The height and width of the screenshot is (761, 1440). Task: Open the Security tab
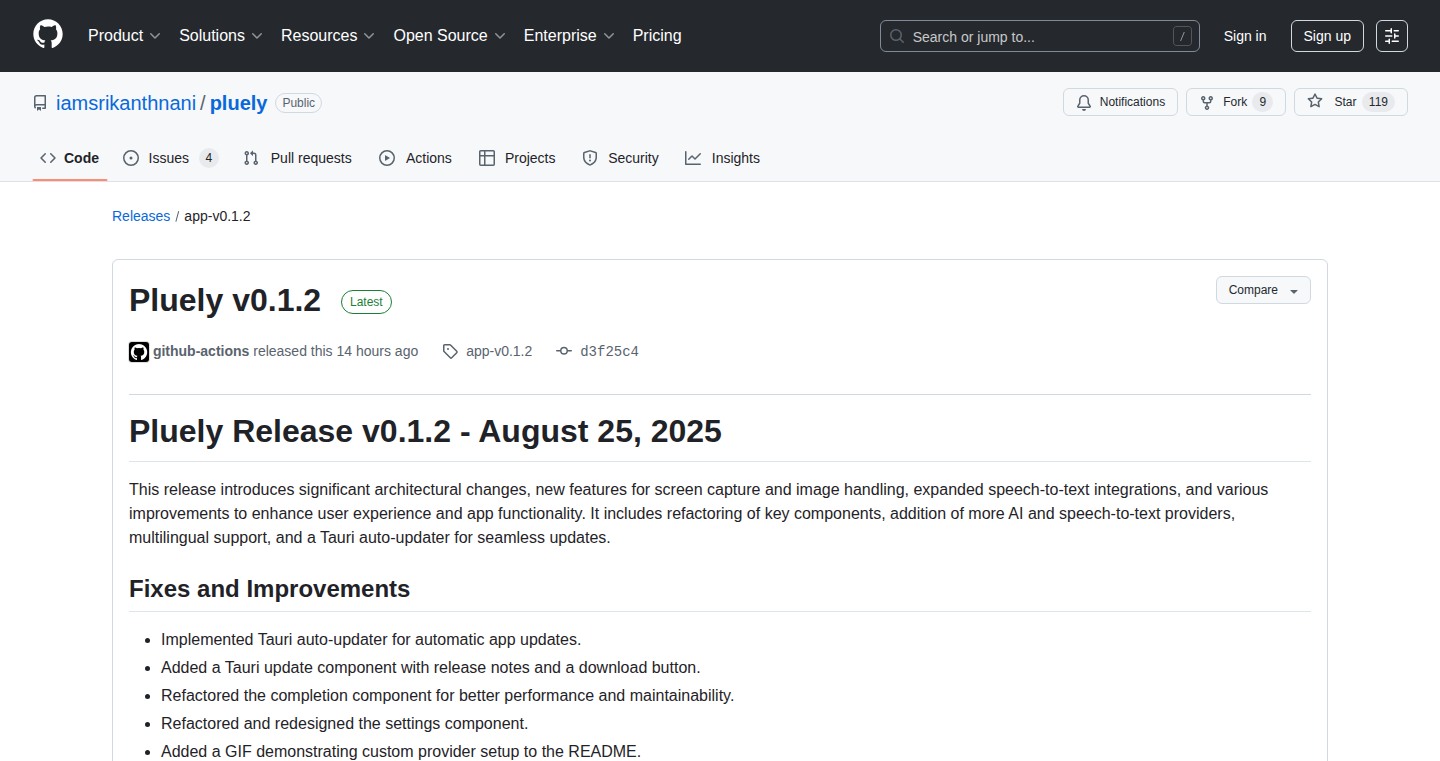click(620, 158)
